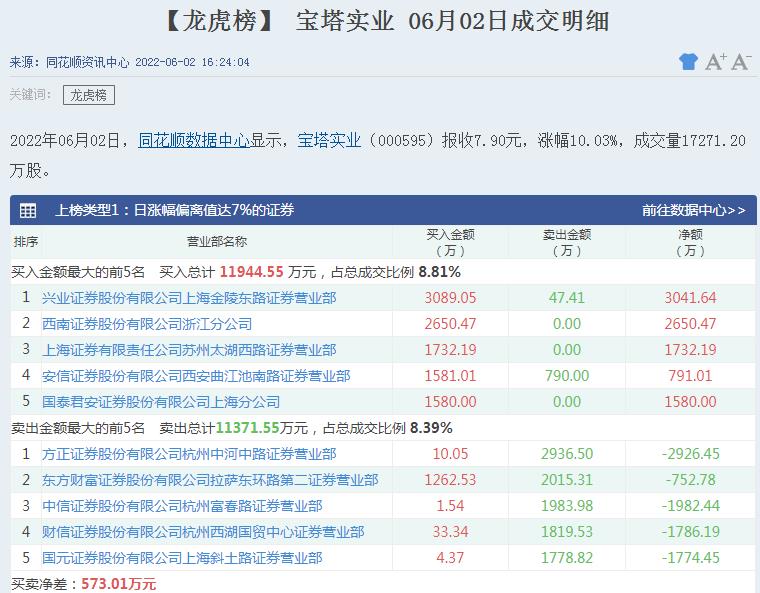Open 东方财富证券拉萨东环路第二证券营业部 link
Image resolution: width=760 pixels, height=593 pixels.
210,480
